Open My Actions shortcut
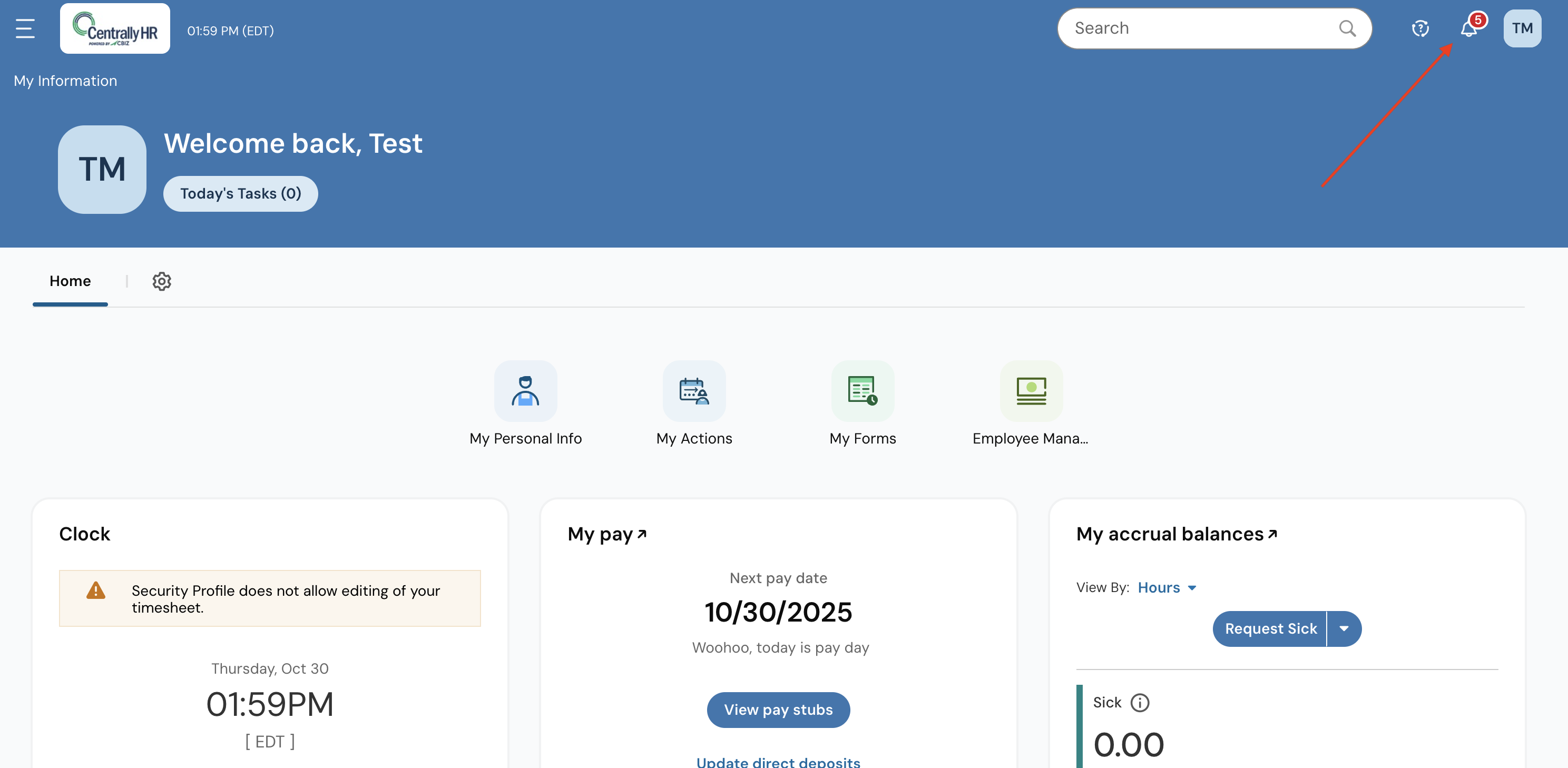The image size is (1568, 768). (x=694, y=391)
